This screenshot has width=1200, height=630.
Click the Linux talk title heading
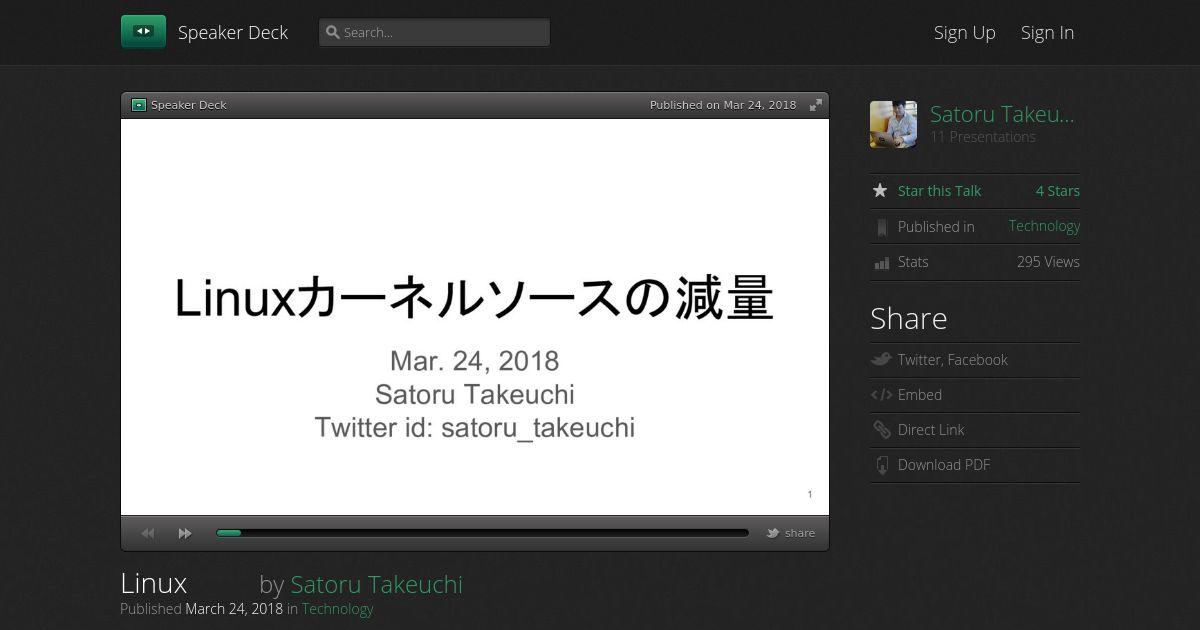(154, 583)
